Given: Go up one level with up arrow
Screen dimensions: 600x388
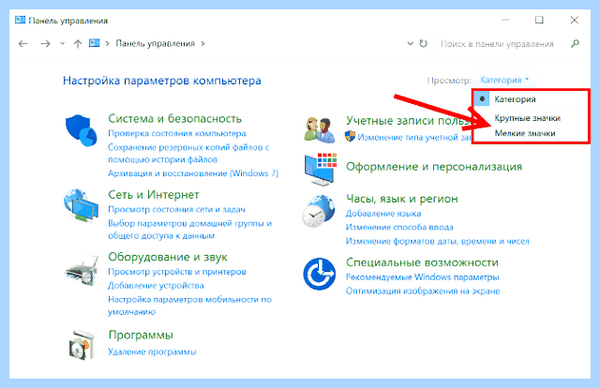Looking at the screenshot, I should click(x=78, y=44).
